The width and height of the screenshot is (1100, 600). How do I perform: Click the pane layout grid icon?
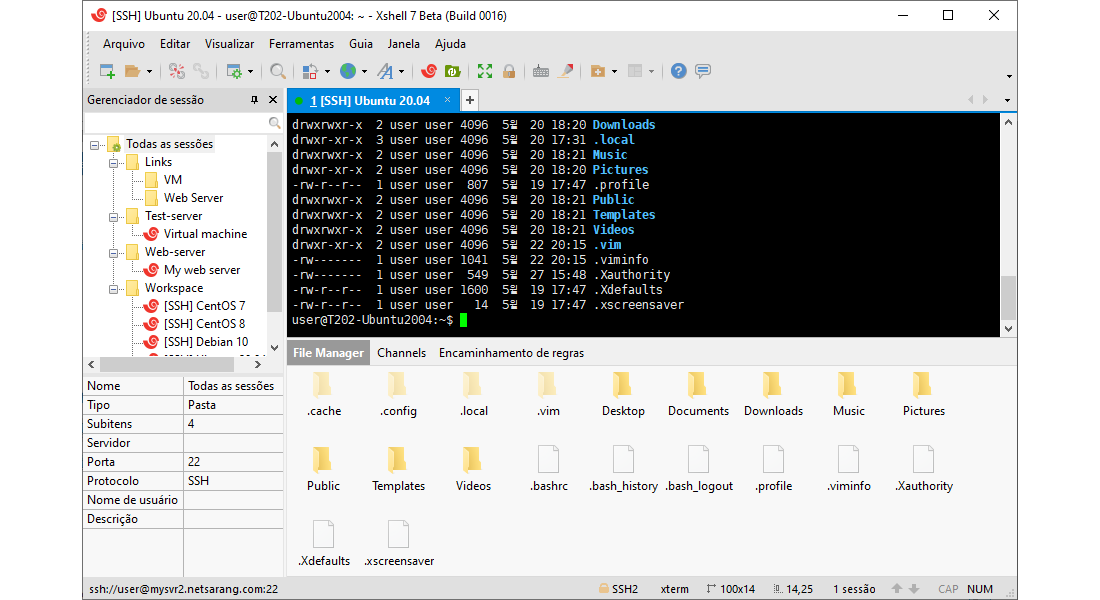pos(635,71)
